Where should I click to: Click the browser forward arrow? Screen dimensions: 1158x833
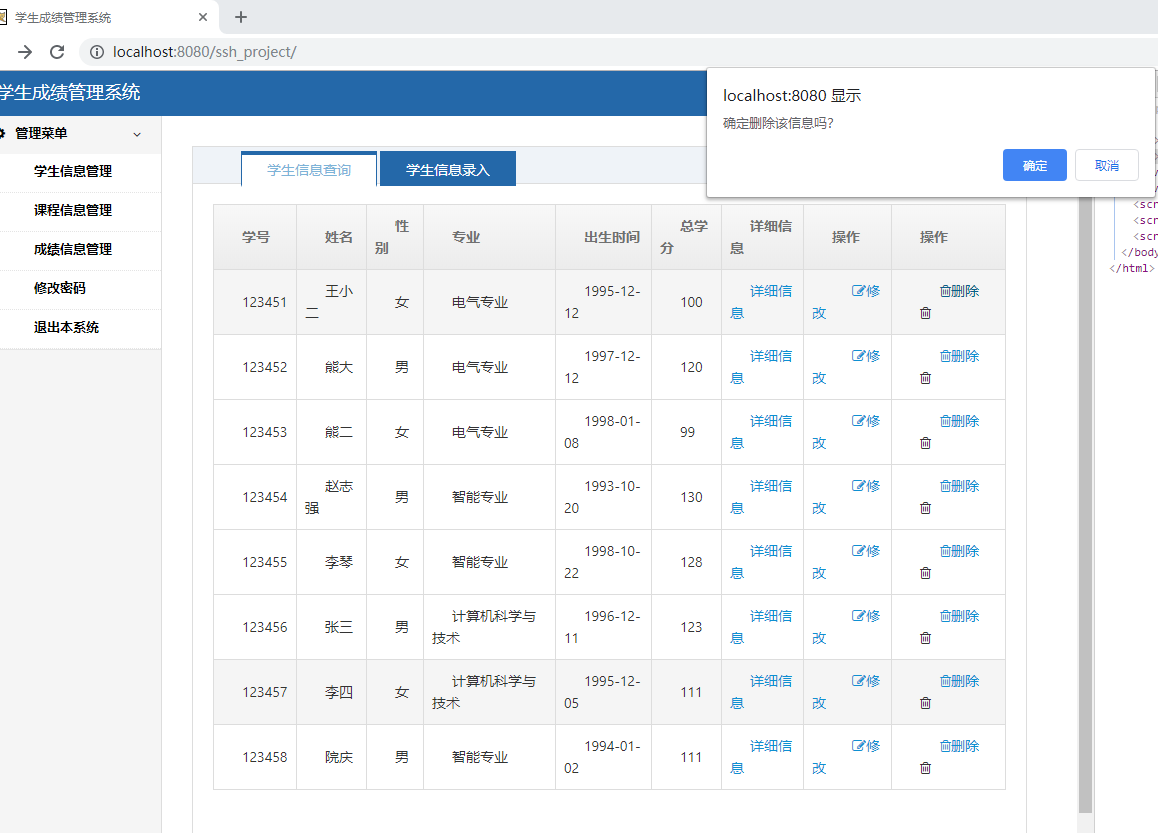coord(25,52)
